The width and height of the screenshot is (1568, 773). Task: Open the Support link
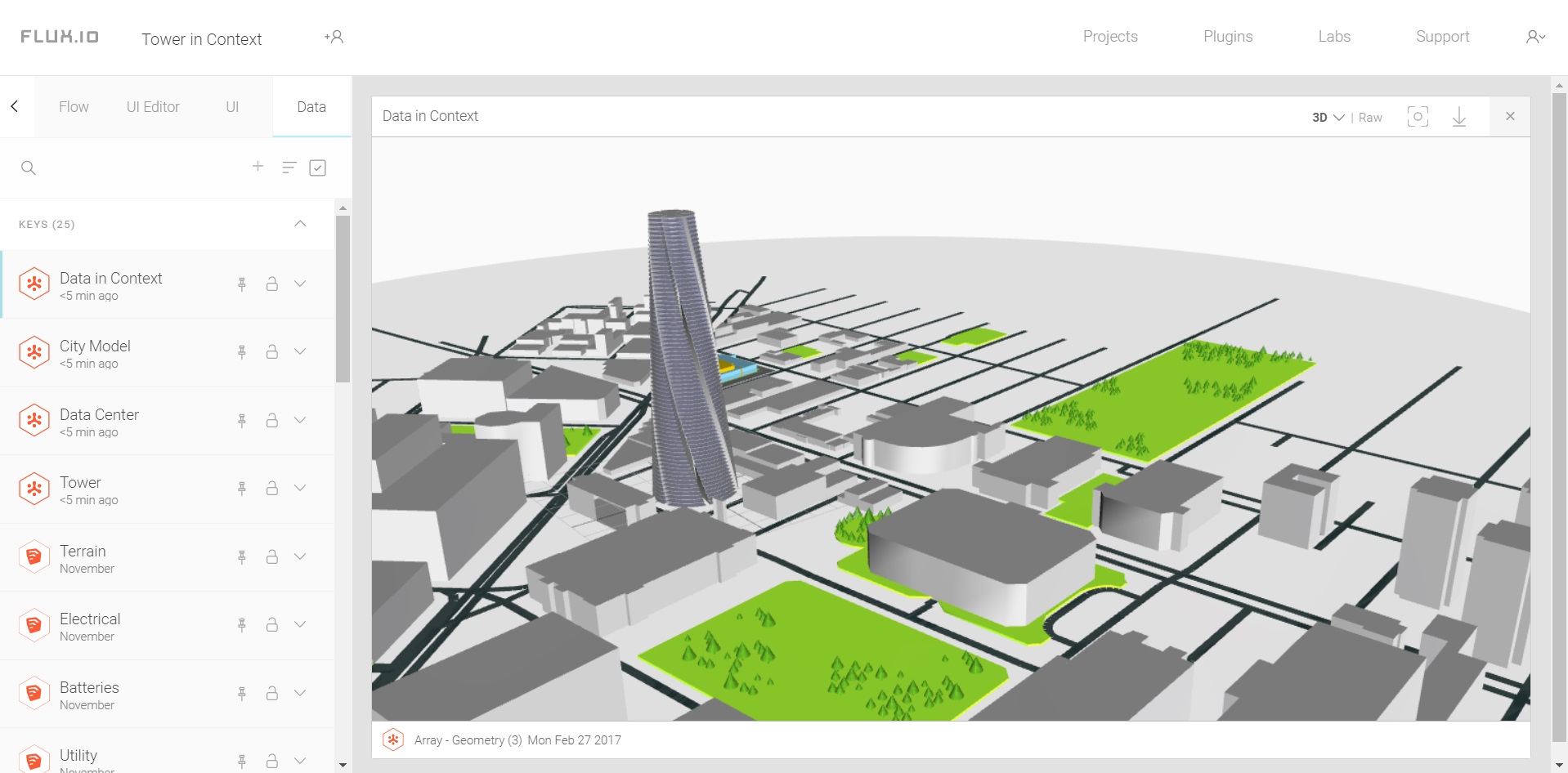click(x=1443, y=37)
